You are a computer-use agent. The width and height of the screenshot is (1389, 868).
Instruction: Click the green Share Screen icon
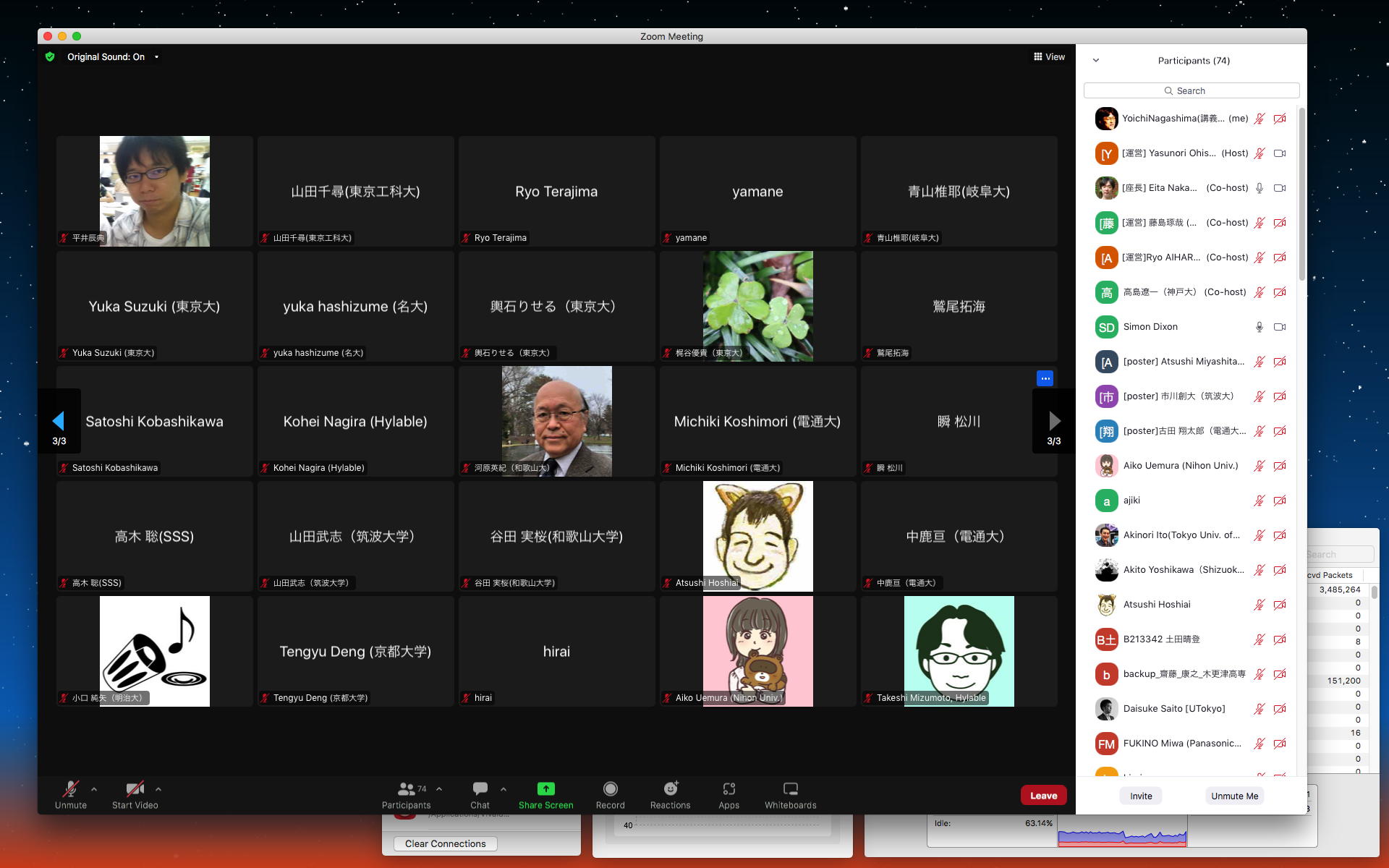(x=545, y=789)
